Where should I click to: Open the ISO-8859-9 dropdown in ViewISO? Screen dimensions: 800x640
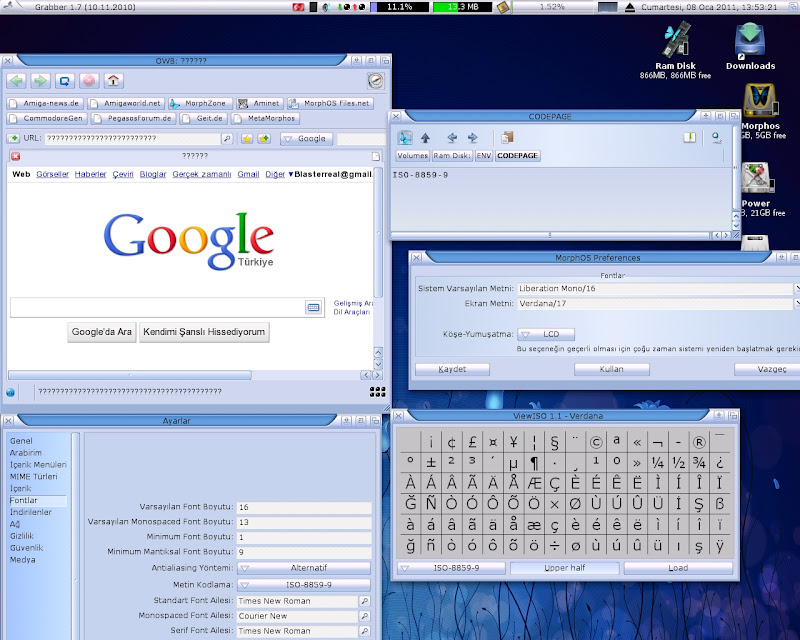452,568
